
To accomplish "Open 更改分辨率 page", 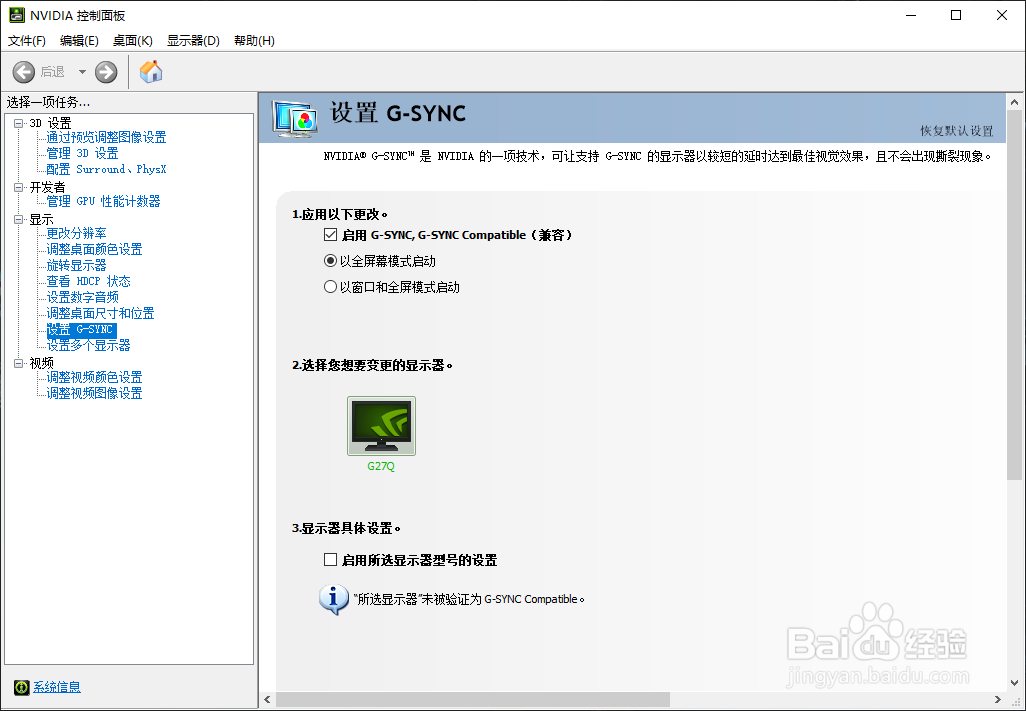I will tap(76, 234).
